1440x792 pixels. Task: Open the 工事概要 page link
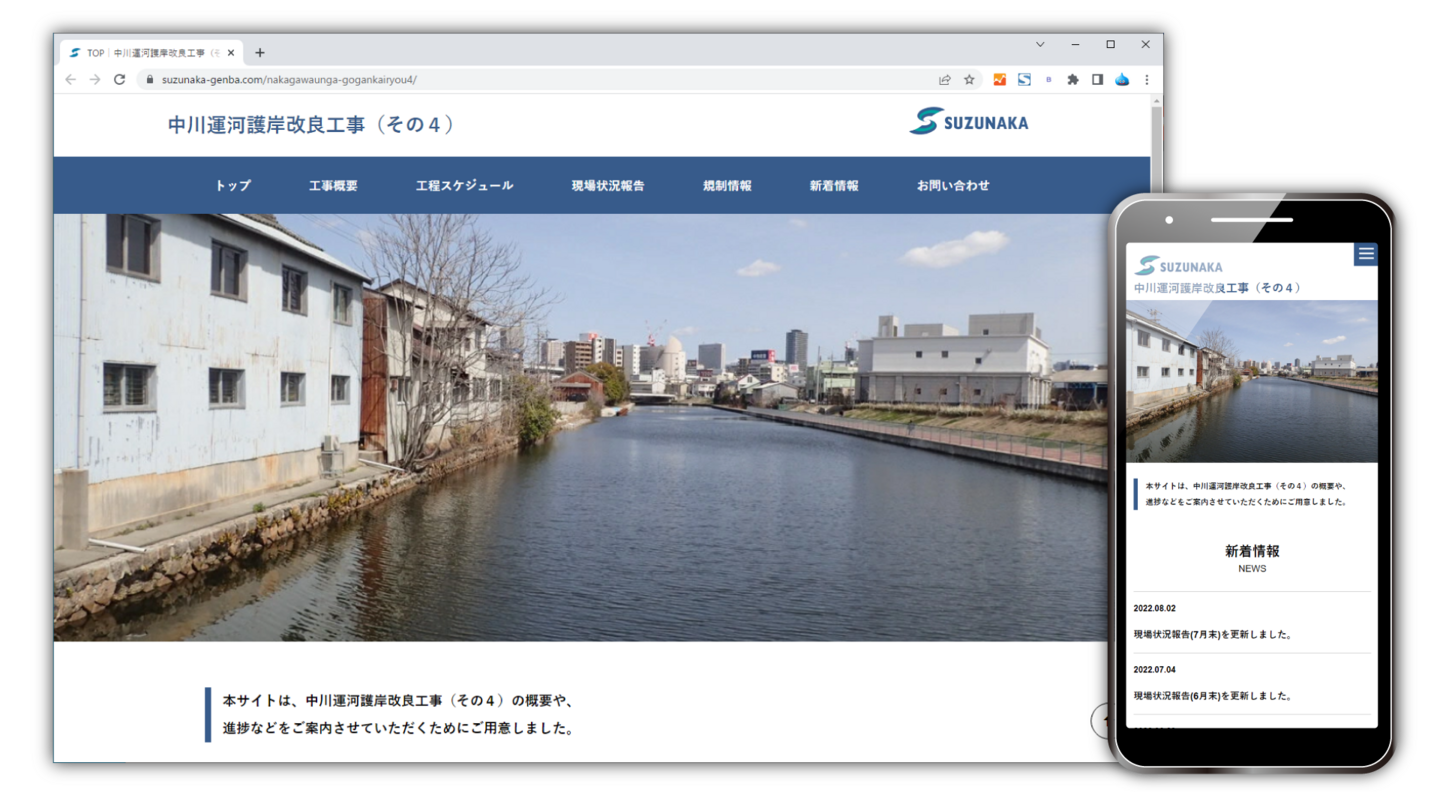[x=335, y=185]
